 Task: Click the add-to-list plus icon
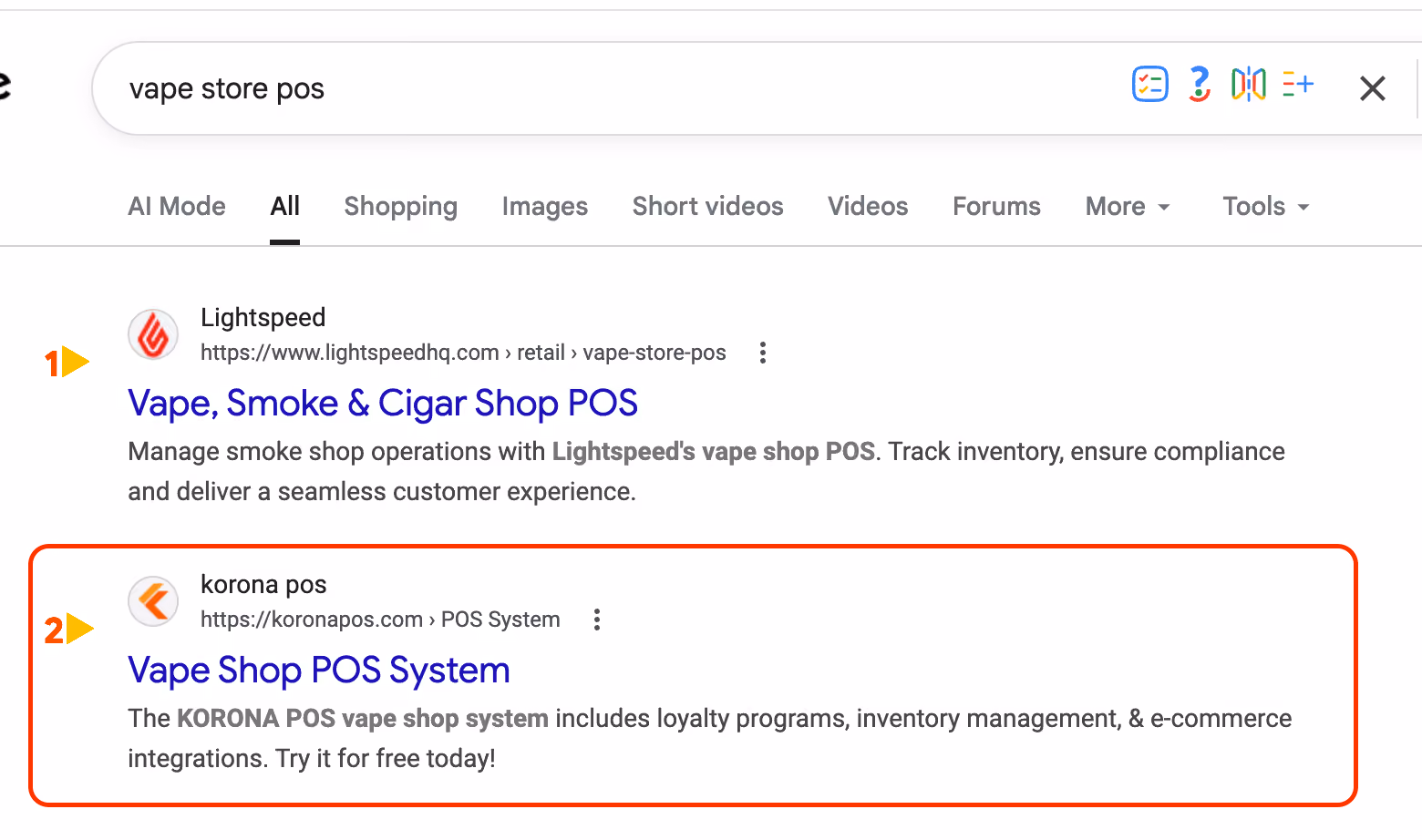point(1297,84)
